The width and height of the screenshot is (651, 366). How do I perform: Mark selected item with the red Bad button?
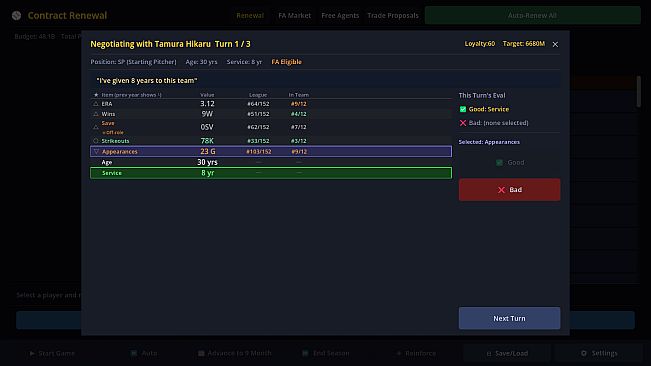pos(509,190)
